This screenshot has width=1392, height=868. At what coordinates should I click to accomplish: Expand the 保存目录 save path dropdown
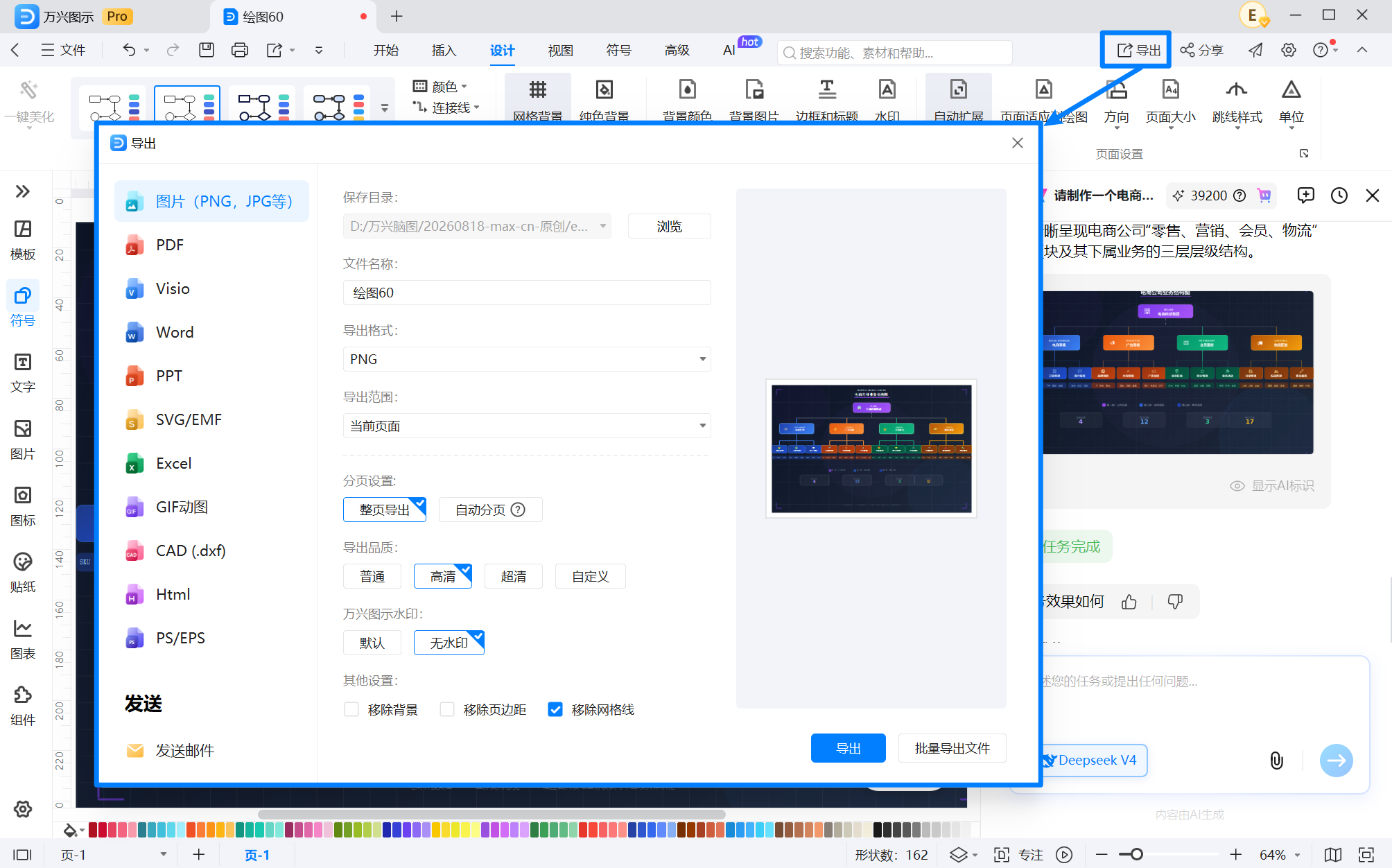click(603, 226)
